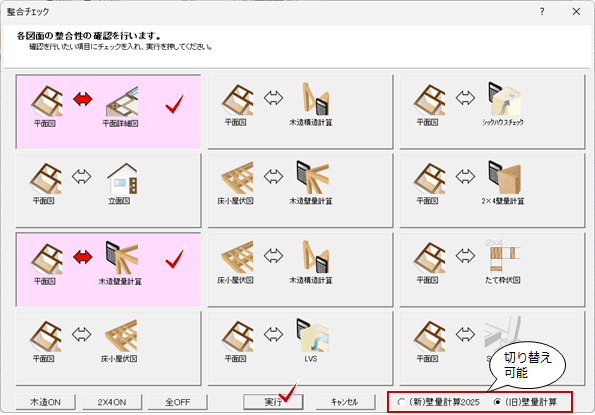Click 実行 to run the check

click(273, 402)
